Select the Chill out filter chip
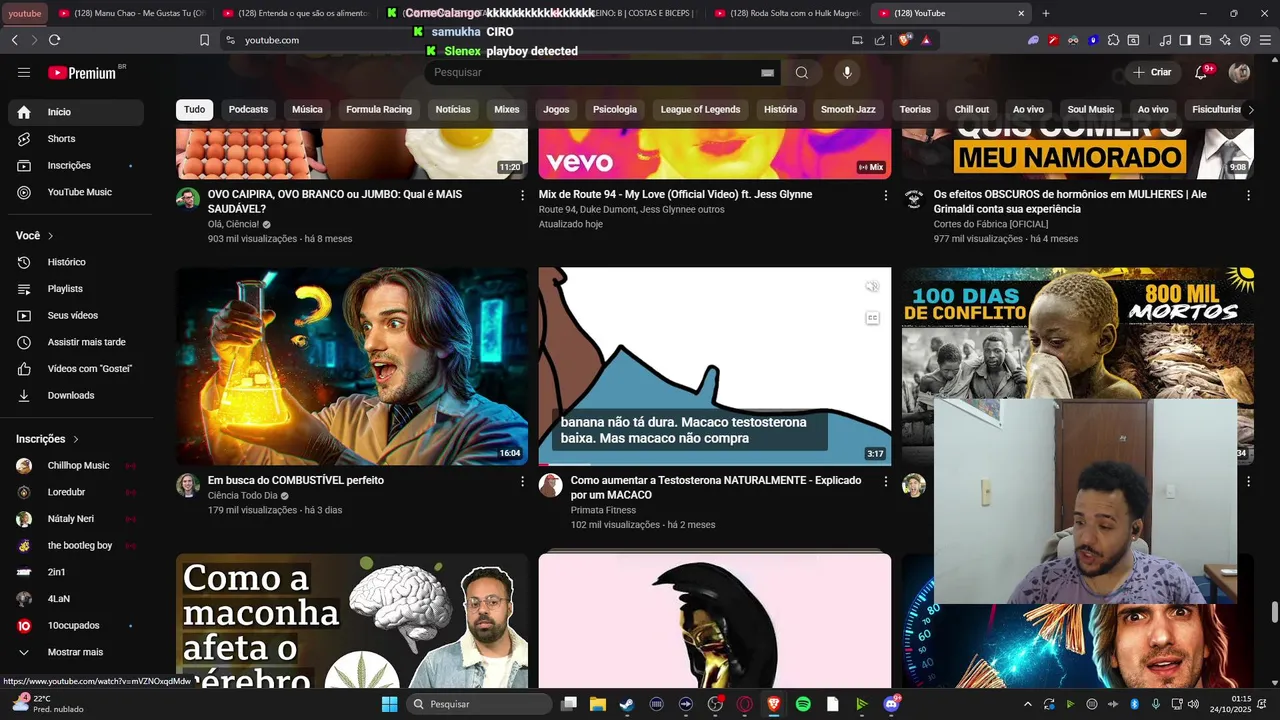The image size is (1280, 720). click(971, 110)
